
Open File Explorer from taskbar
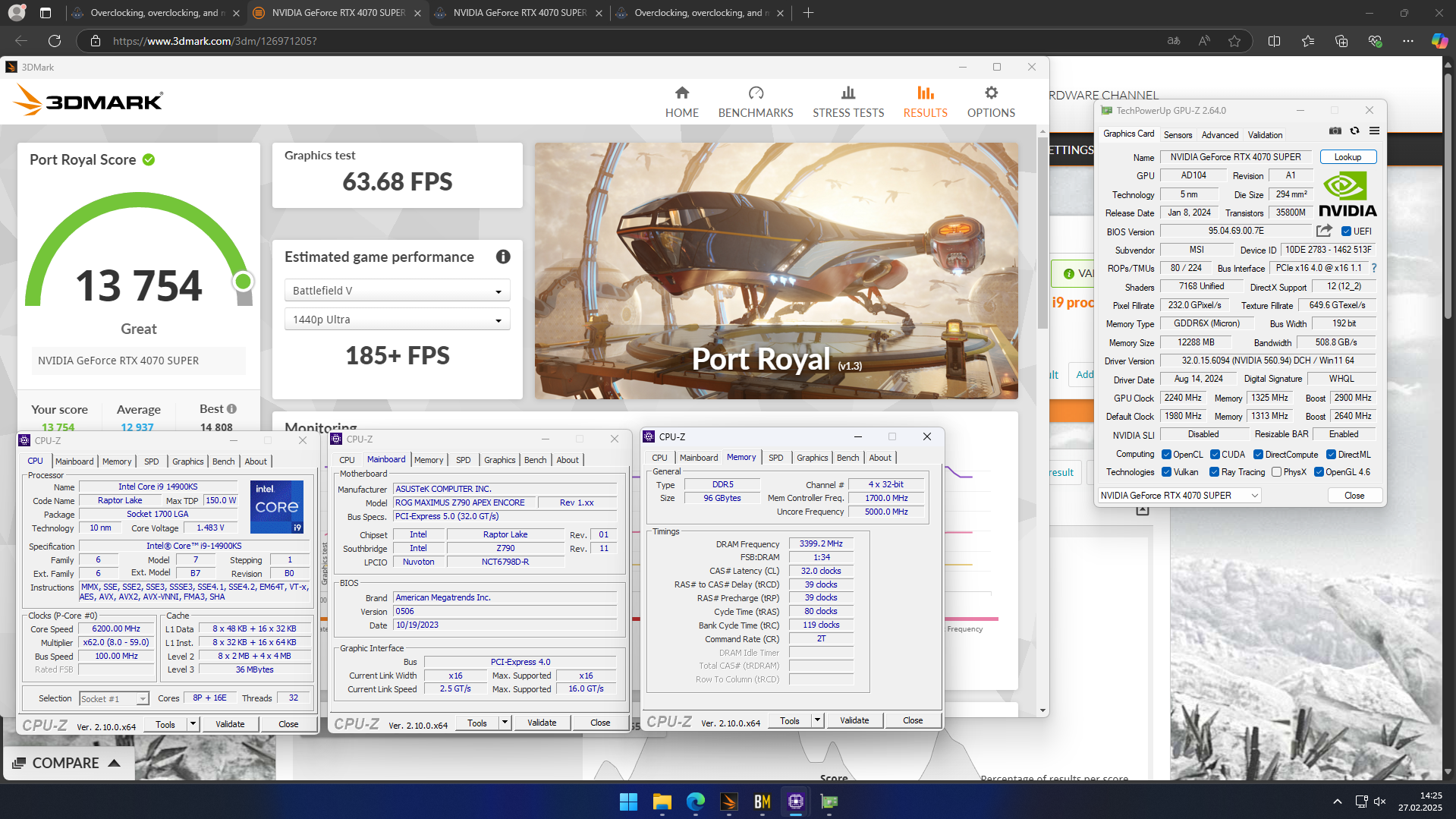click(662, 802)
